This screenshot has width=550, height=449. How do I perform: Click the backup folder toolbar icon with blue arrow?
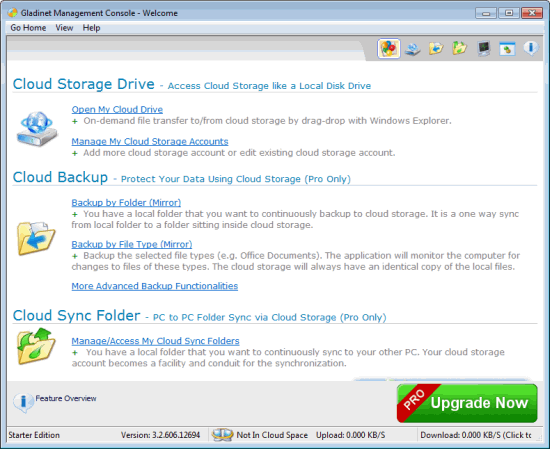pyautogui.click(x=436, y=48)
